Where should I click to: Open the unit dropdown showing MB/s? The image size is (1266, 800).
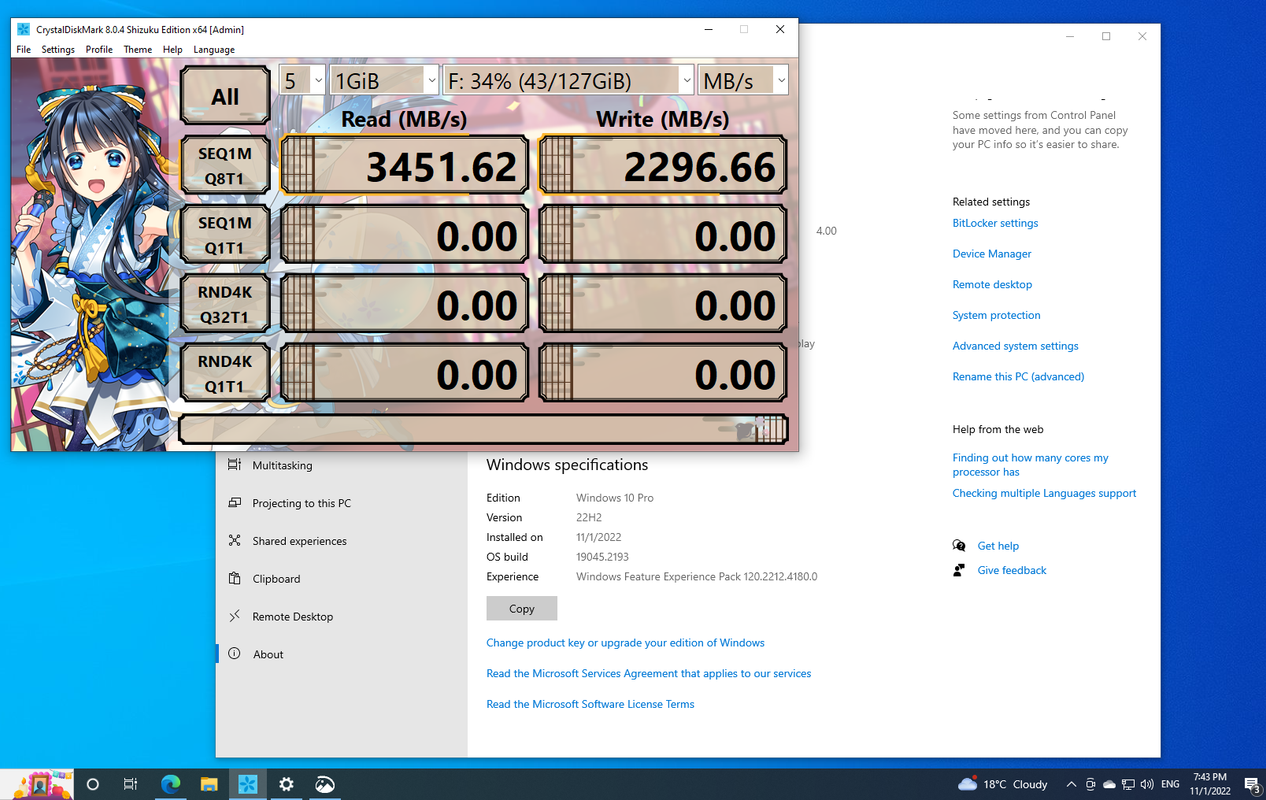pyautogui.click(x=744, y=81)
